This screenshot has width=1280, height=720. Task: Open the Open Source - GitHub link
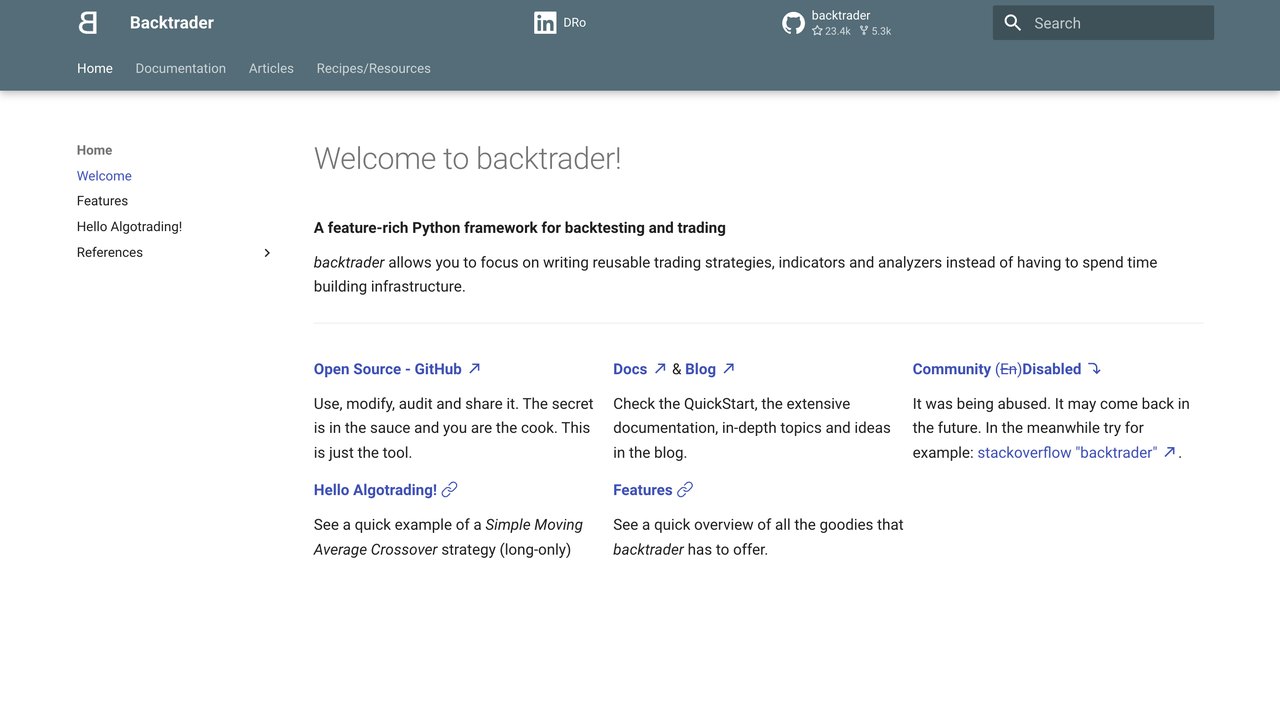(388, 369)
